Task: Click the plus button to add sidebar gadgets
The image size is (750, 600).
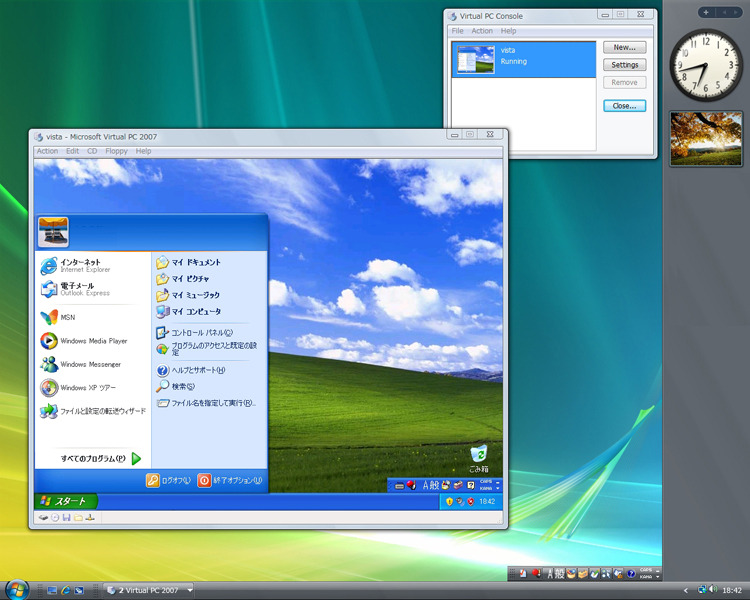Action: click(706, 12)
